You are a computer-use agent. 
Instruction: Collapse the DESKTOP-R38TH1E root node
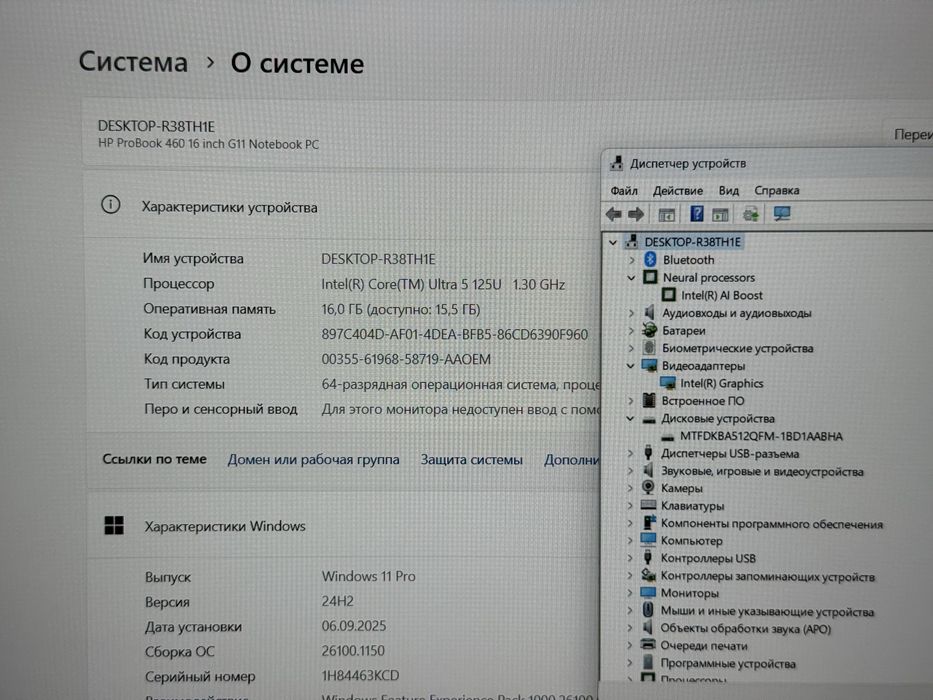(613, 242)
